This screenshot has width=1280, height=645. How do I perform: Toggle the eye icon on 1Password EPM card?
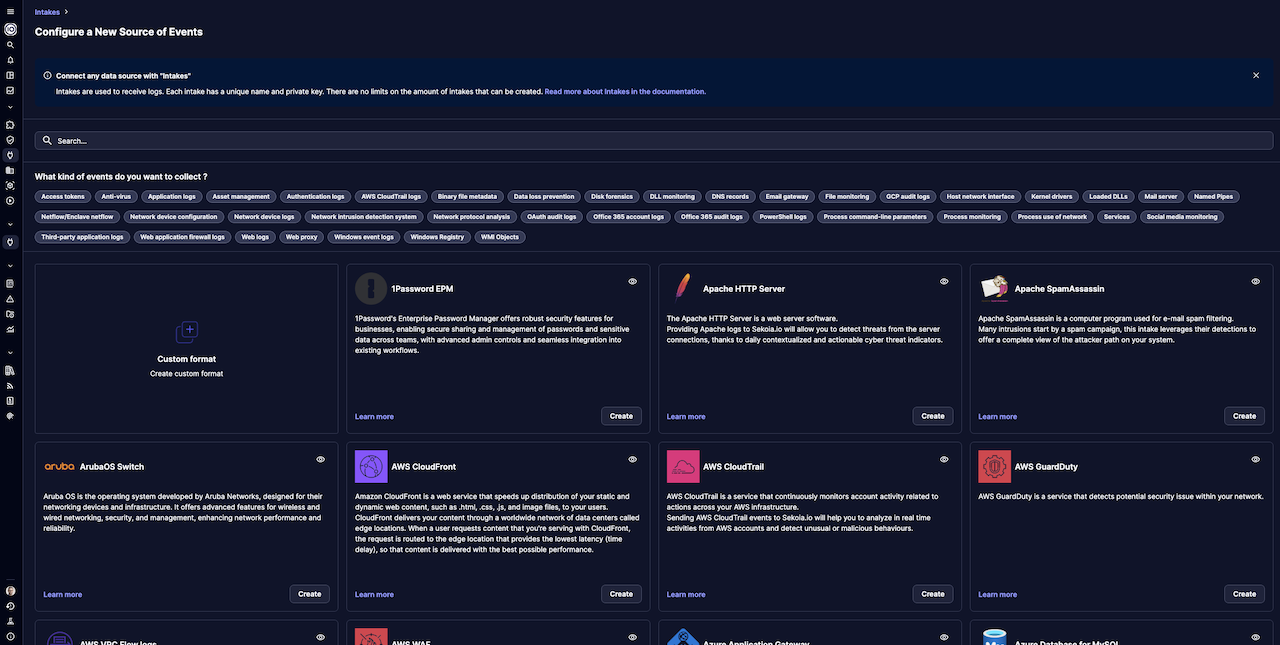(x=633, y=282)
